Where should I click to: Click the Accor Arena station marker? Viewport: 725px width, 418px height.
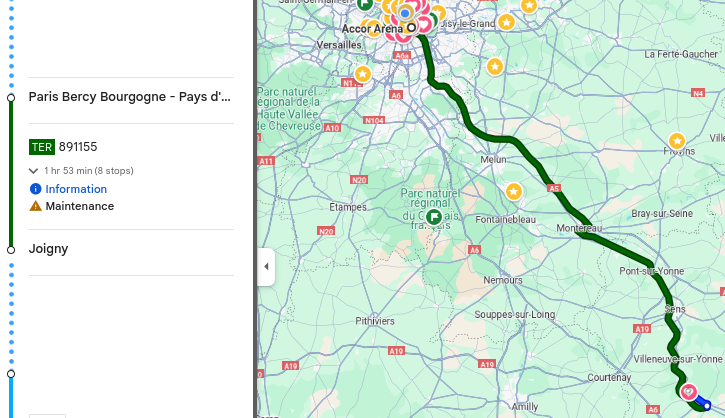click(410, 28)
